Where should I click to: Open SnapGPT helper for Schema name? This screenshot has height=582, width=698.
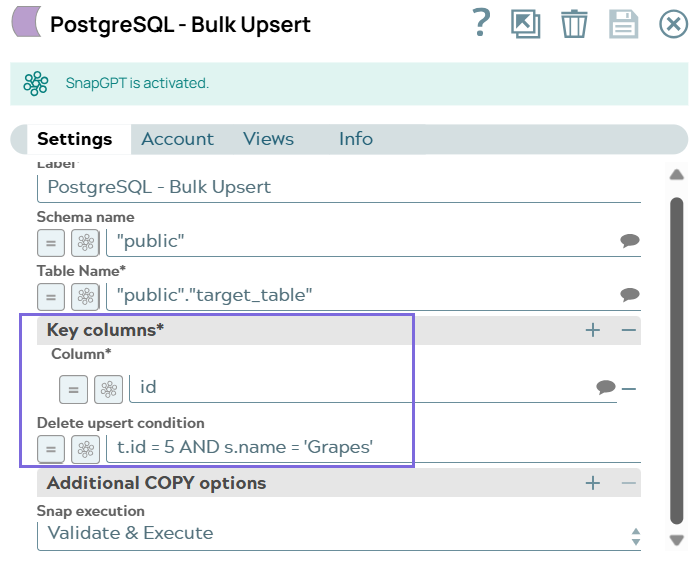[x=85, y=243]
